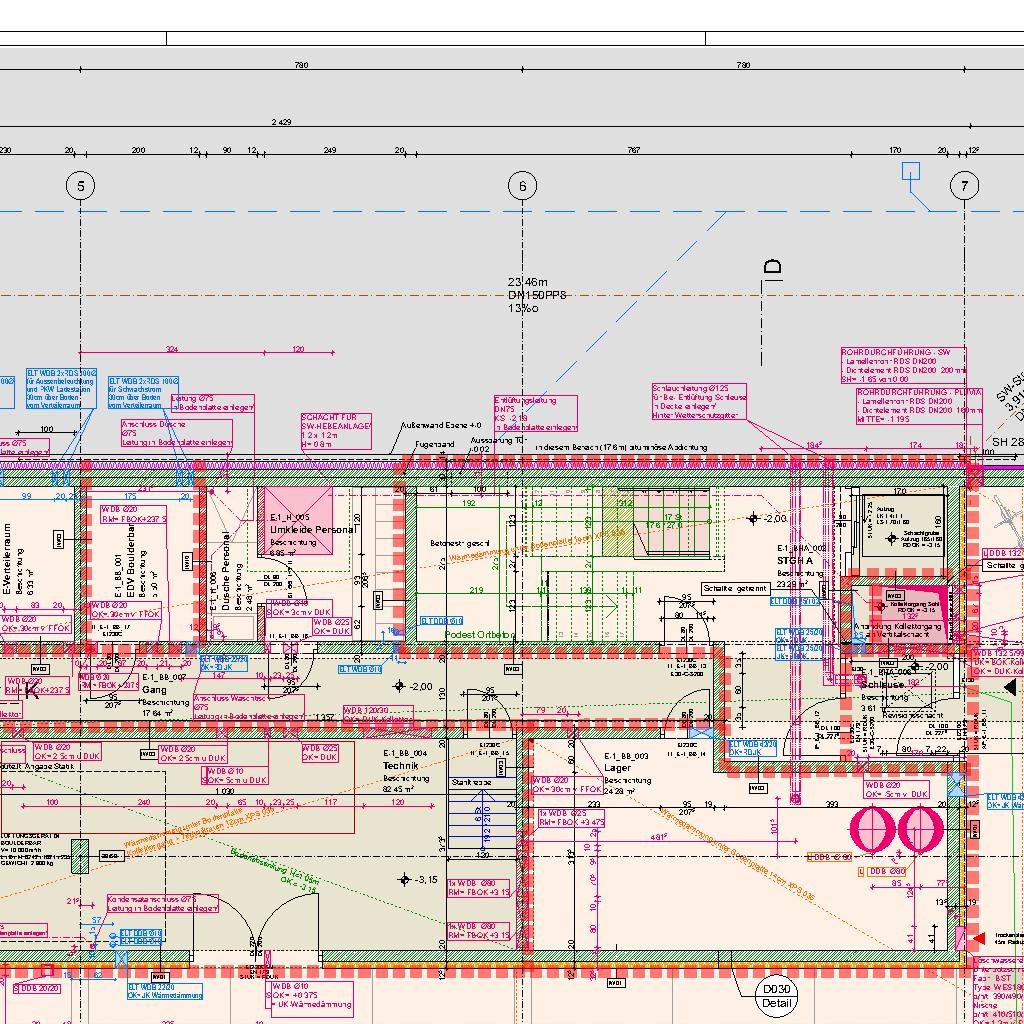
Task: Select the Entlüftungsleitung DN75 note
Action: [536, 413]
